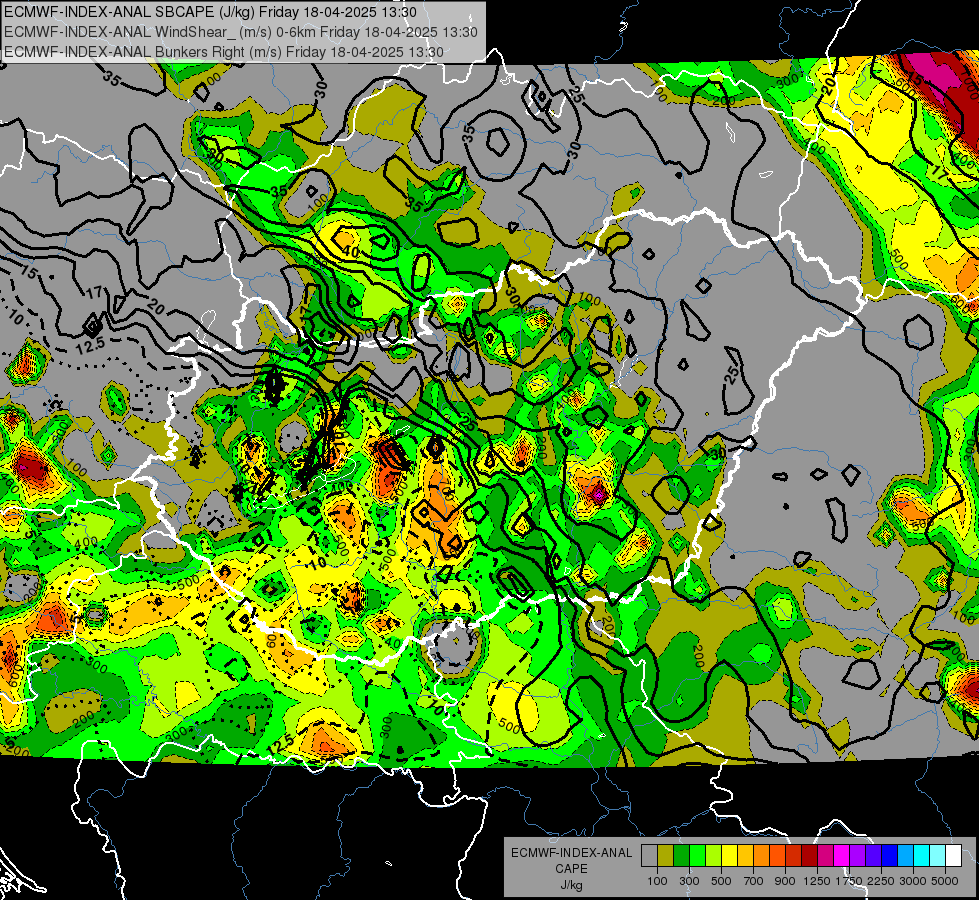
Task: Click the Bunkers Right title line
Action: (224, 52)
